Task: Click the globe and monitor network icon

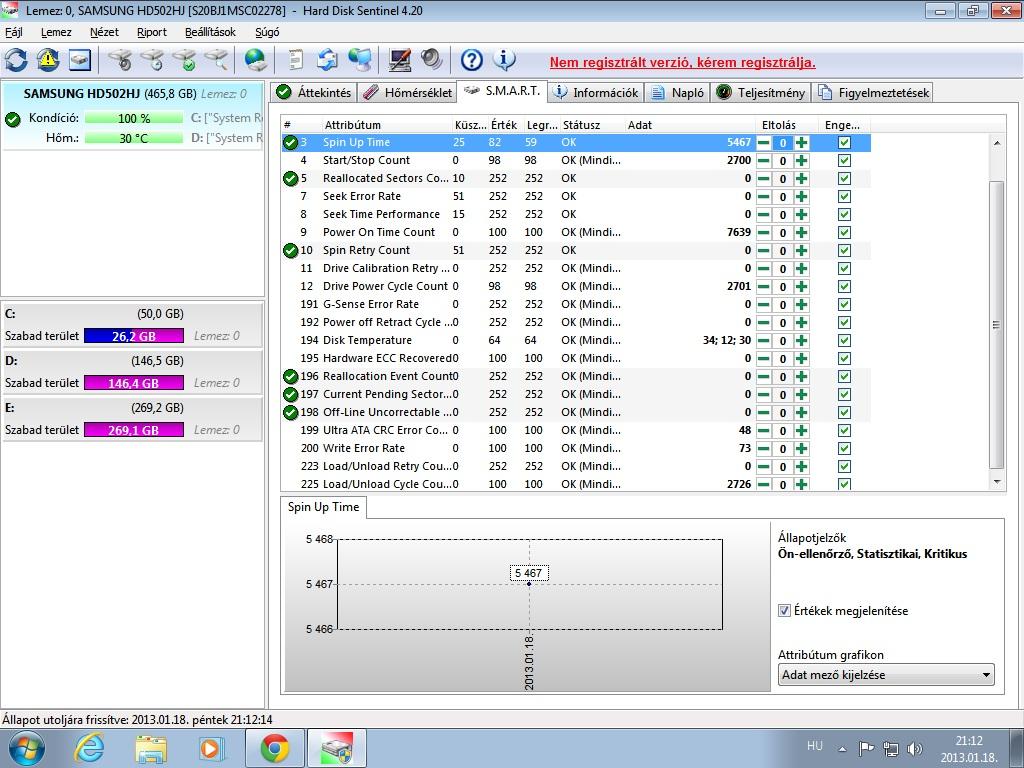Action: click(360, 60)
